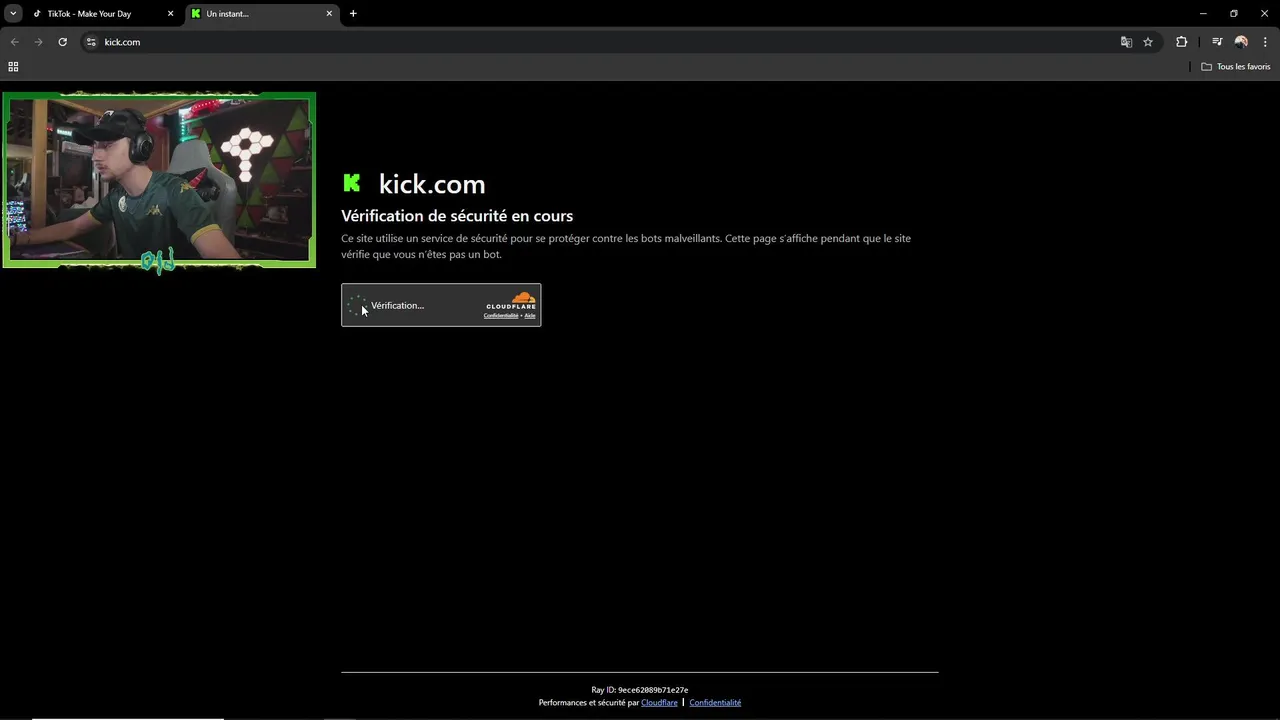The width and height of the screenshot is (1280, 720).
Task: Open Tous les favoris folder
Action: coord(1236,67)
